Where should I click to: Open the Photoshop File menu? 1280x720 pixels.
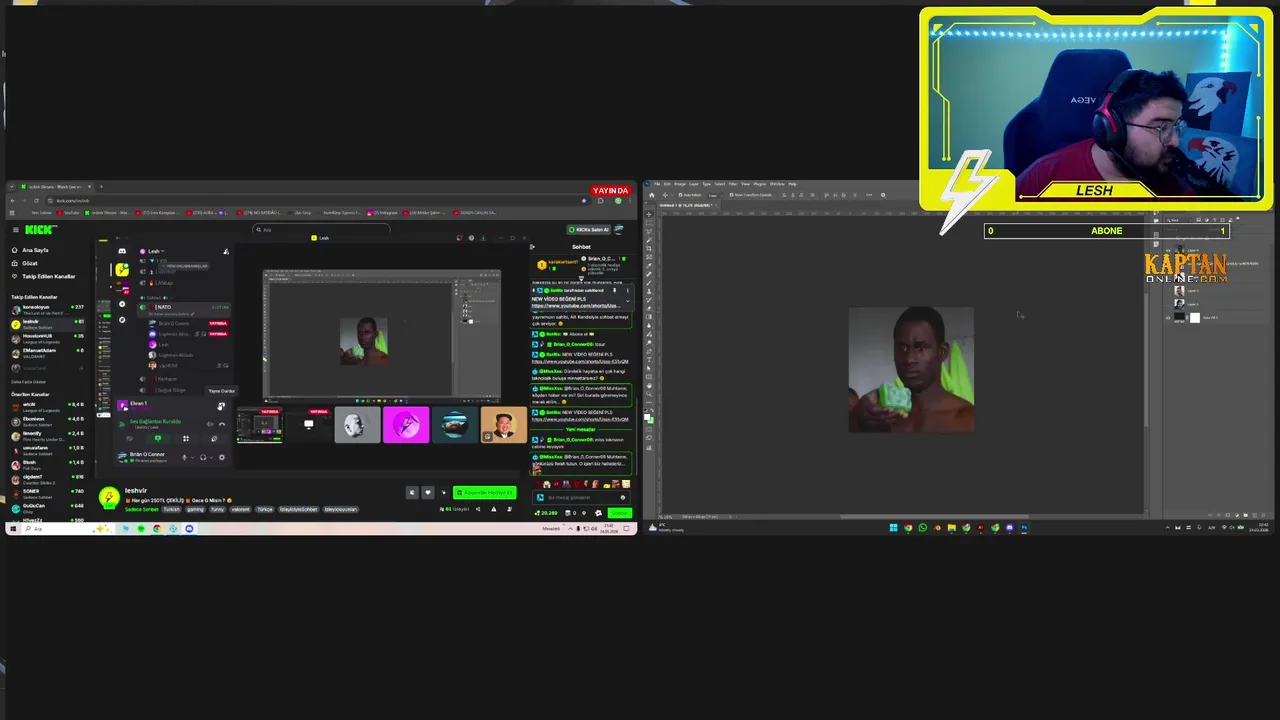(657, 184)
